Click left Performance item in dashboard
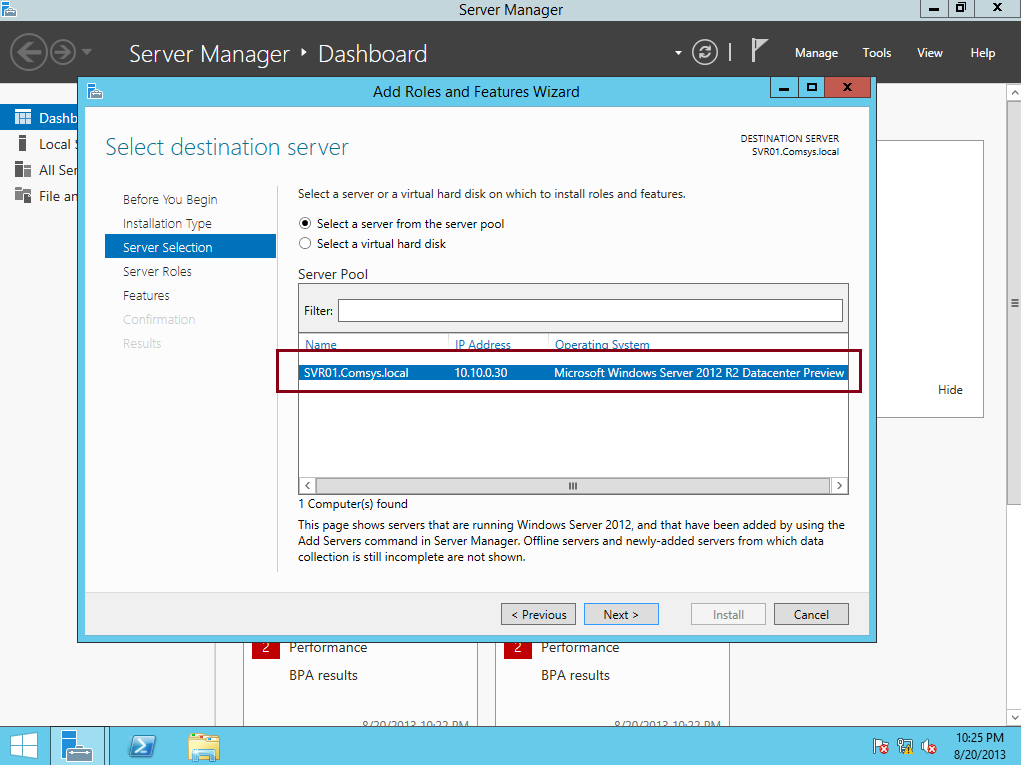Screen dimensions: 1021x765 click(328, 648)
